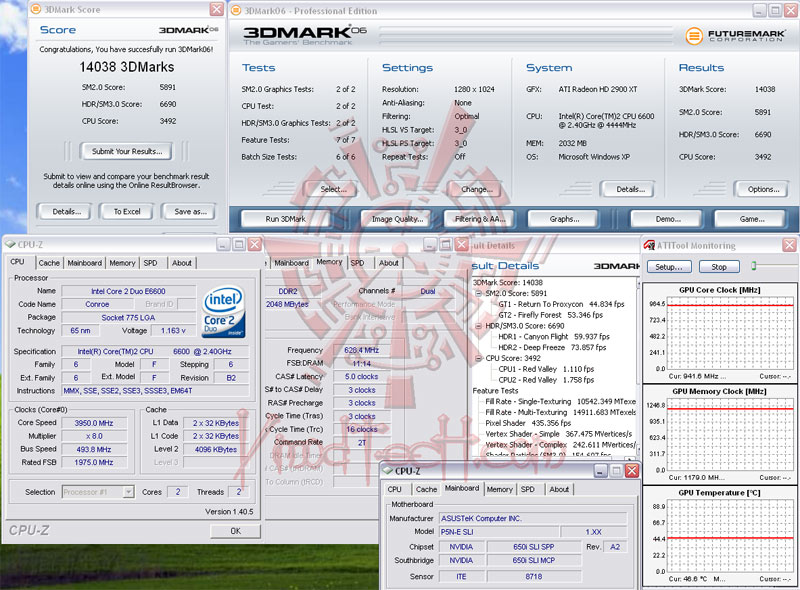
Task: Click Submit Your Results button
Action: pyautogui.click(x=127, y=151)
